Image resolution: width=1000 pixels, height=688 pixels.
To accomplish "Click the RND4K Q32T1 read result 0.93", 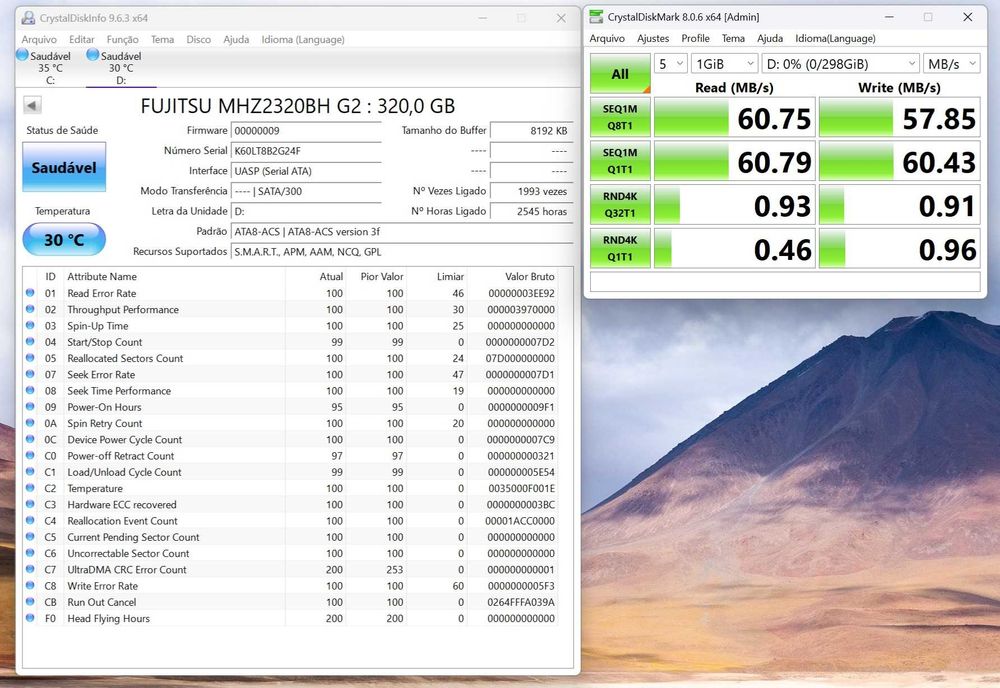I will coord(735,205).
